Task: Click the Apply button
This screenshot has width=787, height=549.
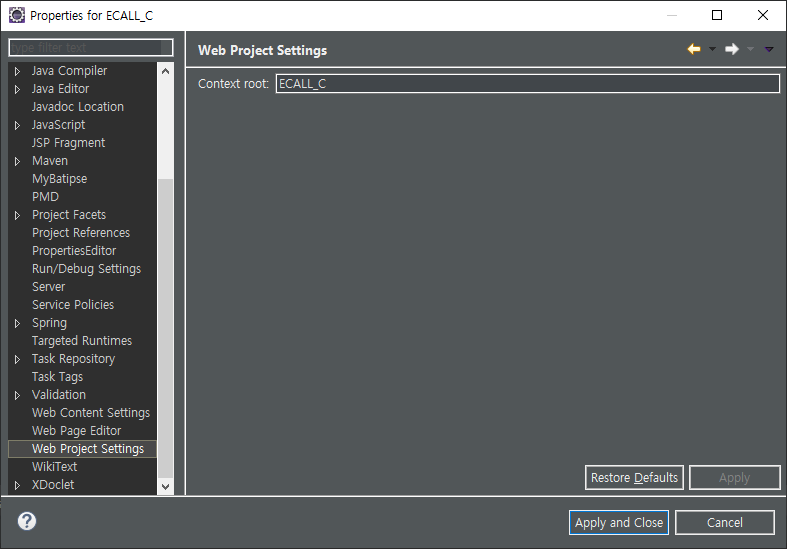Action: [x=734, y=478]
